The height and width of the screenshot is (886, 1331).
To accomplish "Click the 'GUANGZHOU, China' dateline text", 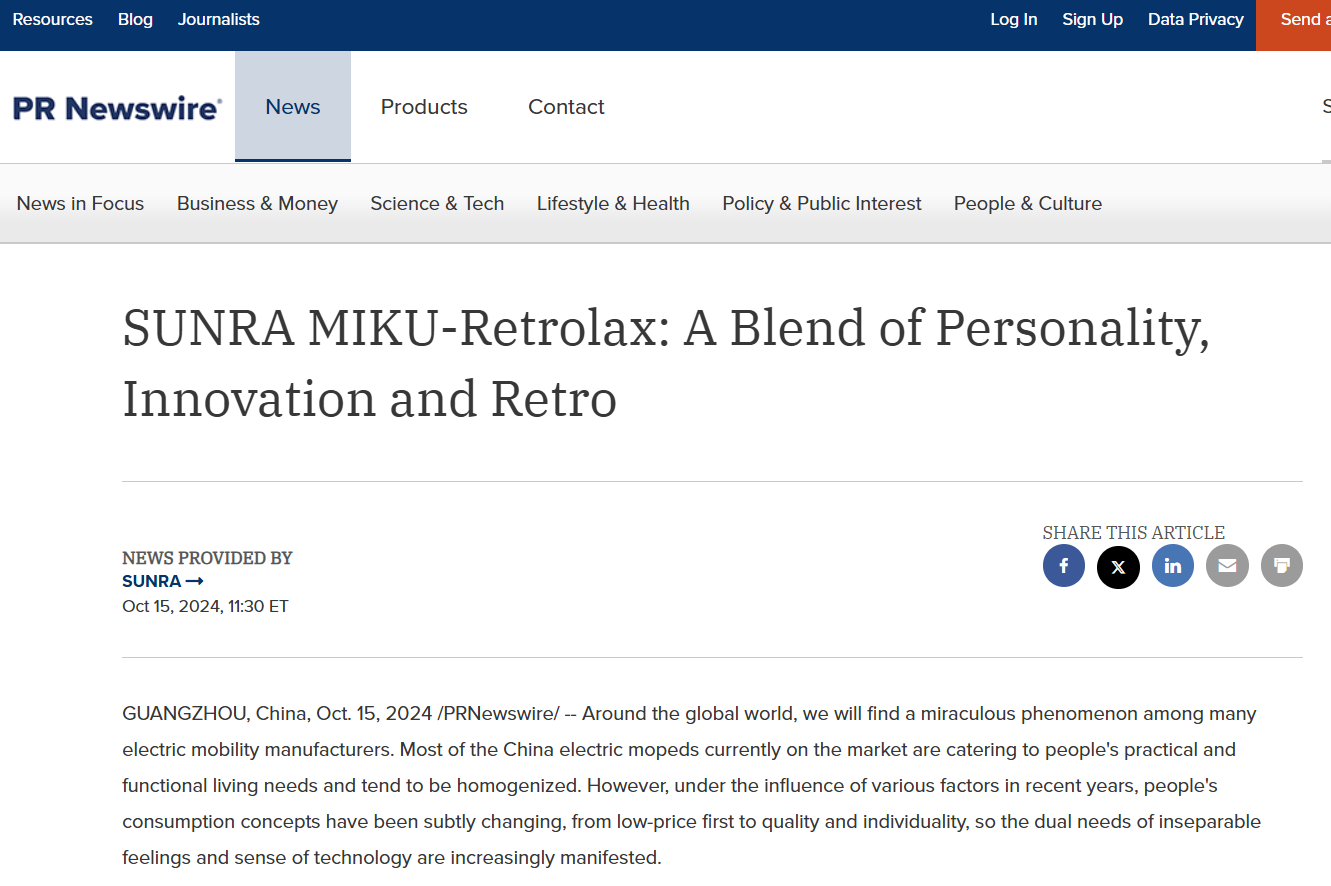I will click(215, 714).
